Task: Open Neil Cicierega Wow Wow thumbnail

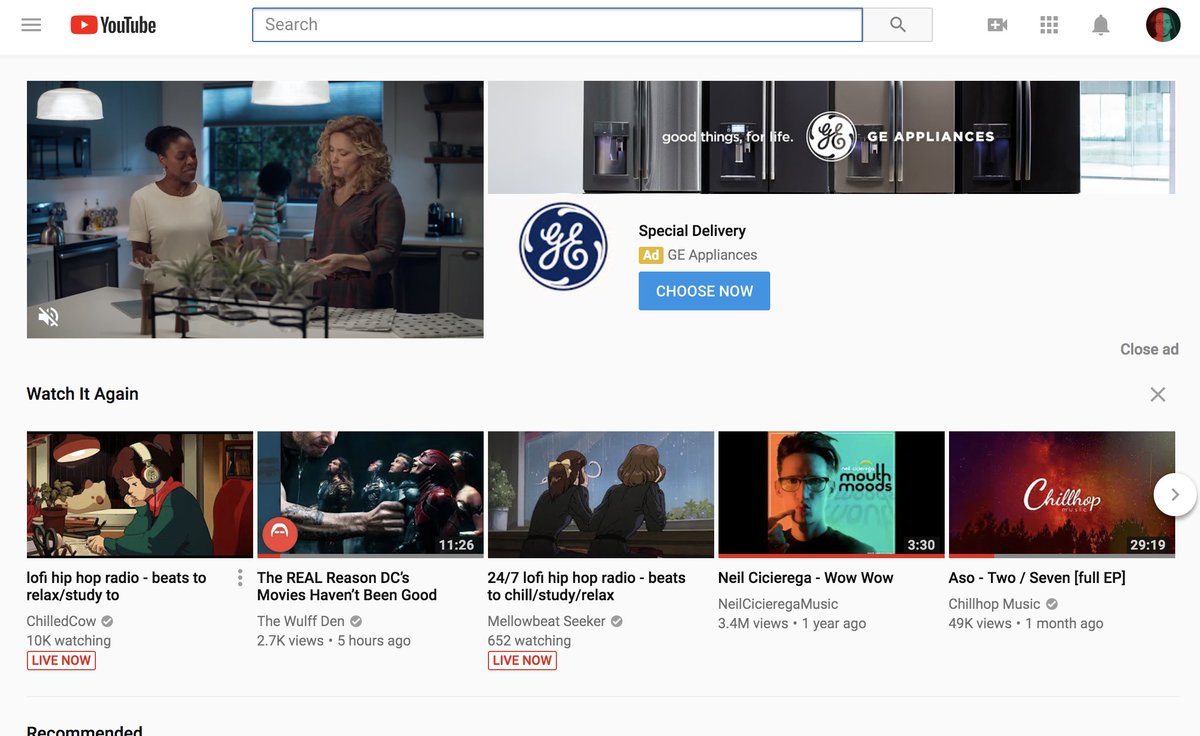Action: [831, 494]
